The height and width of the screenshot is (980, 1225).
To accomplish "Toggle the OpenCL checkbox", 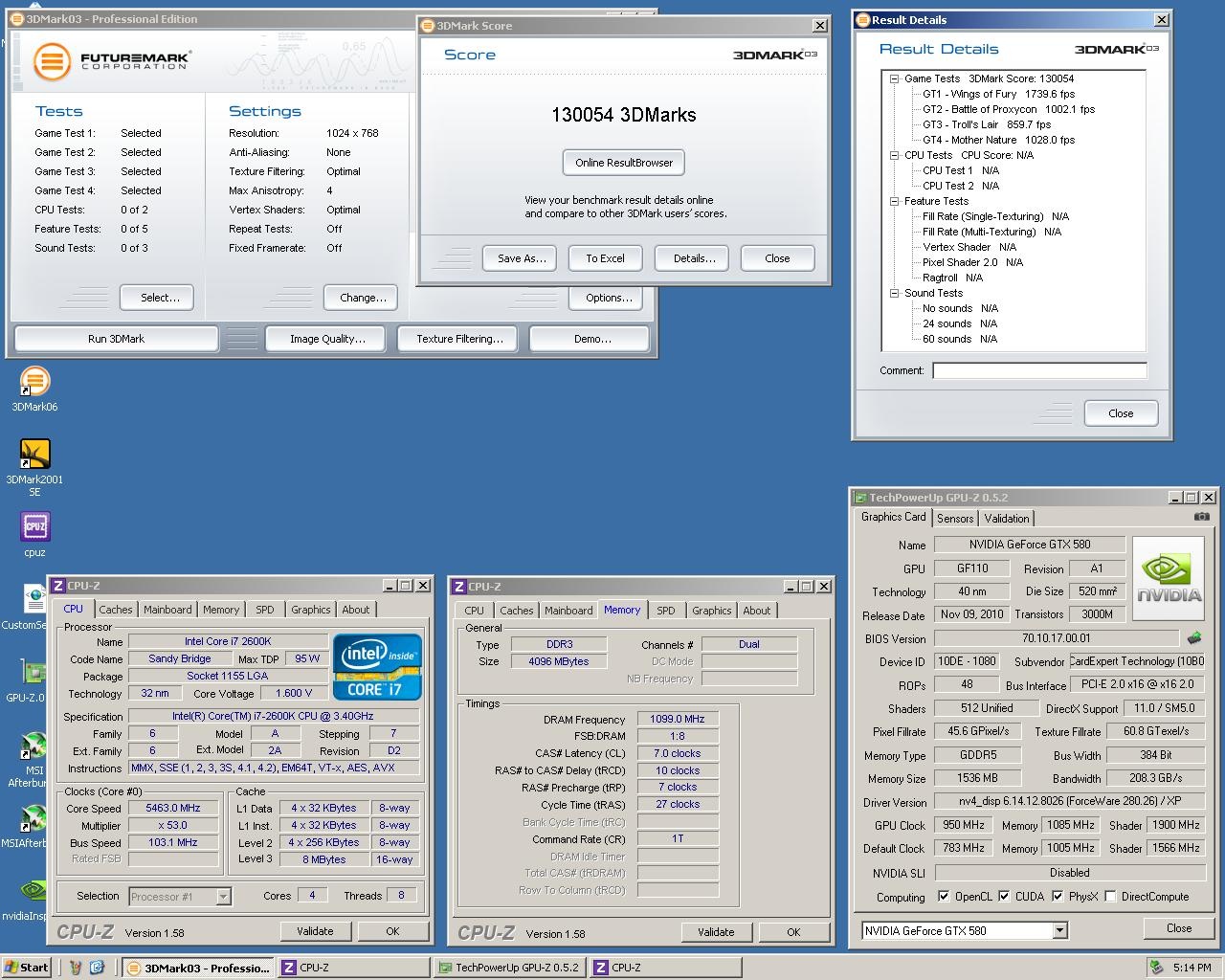I will (944, 897).
